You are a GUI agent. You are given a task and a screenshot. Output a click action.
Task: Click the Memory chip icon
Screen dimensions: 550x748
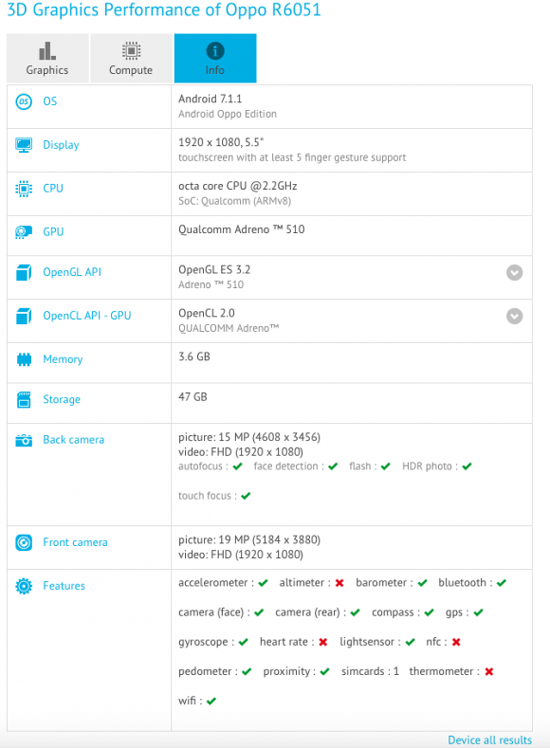[x=24, y=359]
